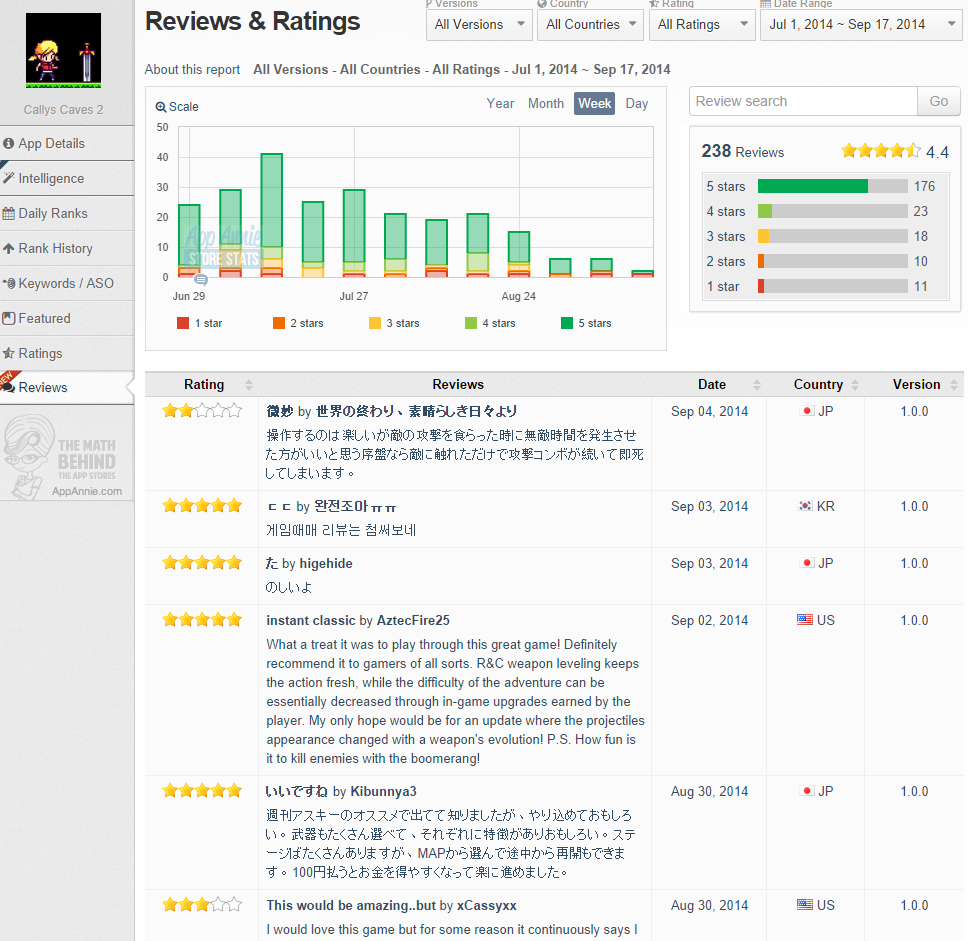Image resolution: width=968 pixels, height=941 pixels.
Task: Click the Callys Caves 2 app thumbnail
Action: pos(63,51)
